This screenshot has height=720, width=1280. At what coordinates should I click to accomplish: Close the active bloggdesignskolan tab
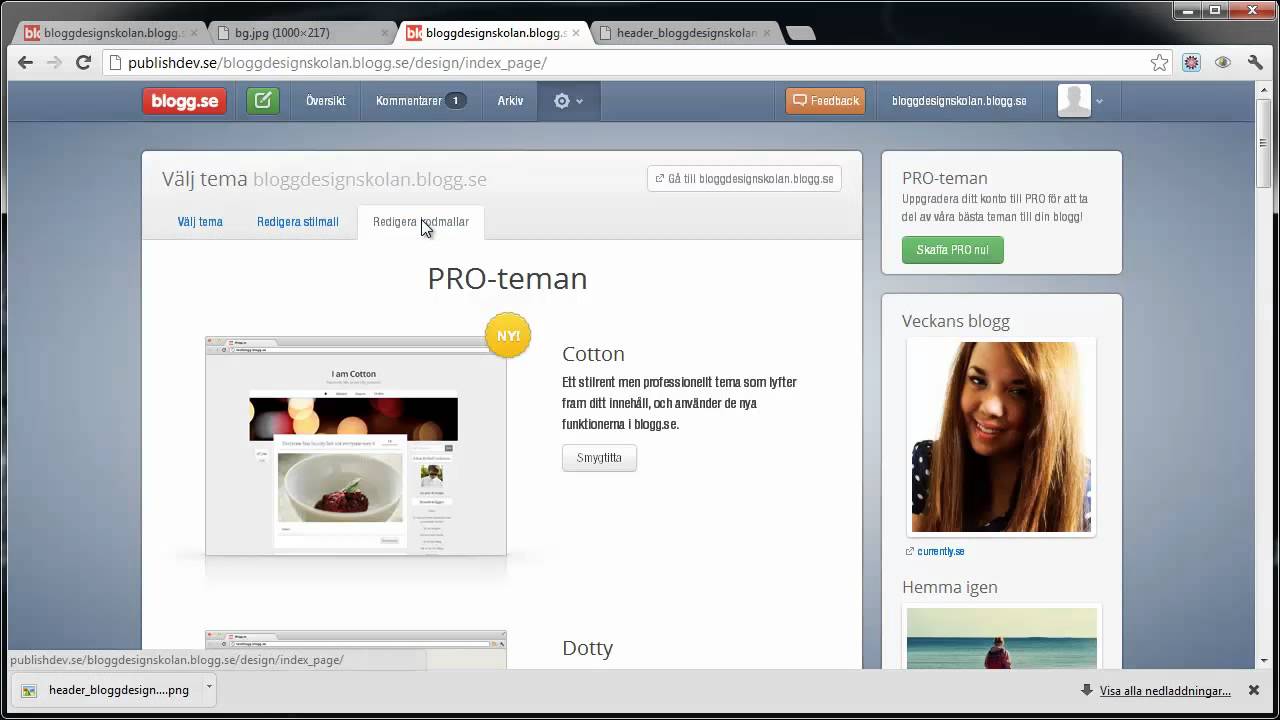576,33
